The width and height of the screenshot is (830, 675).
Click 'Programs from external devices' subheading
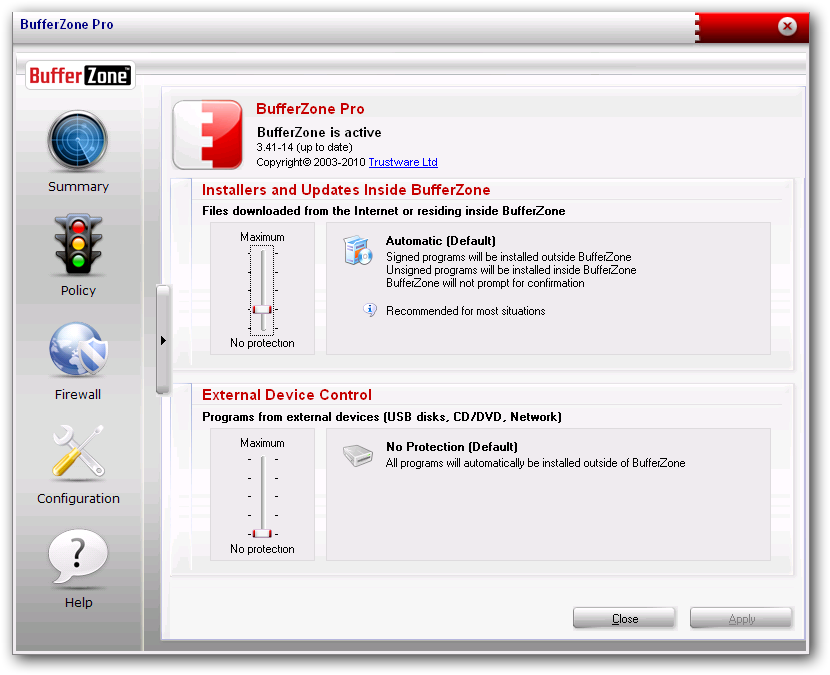tap(382, 417)
